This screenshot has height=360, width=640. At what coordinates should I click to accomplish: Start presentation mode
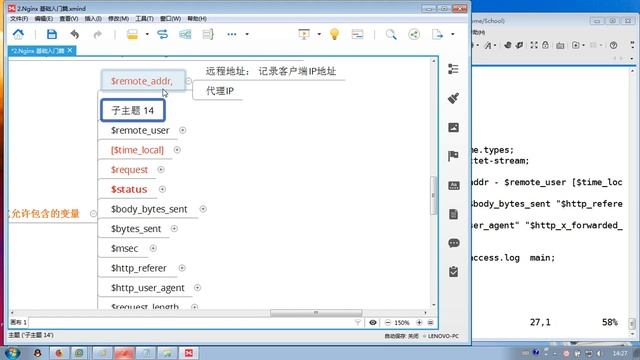(304, 34)
